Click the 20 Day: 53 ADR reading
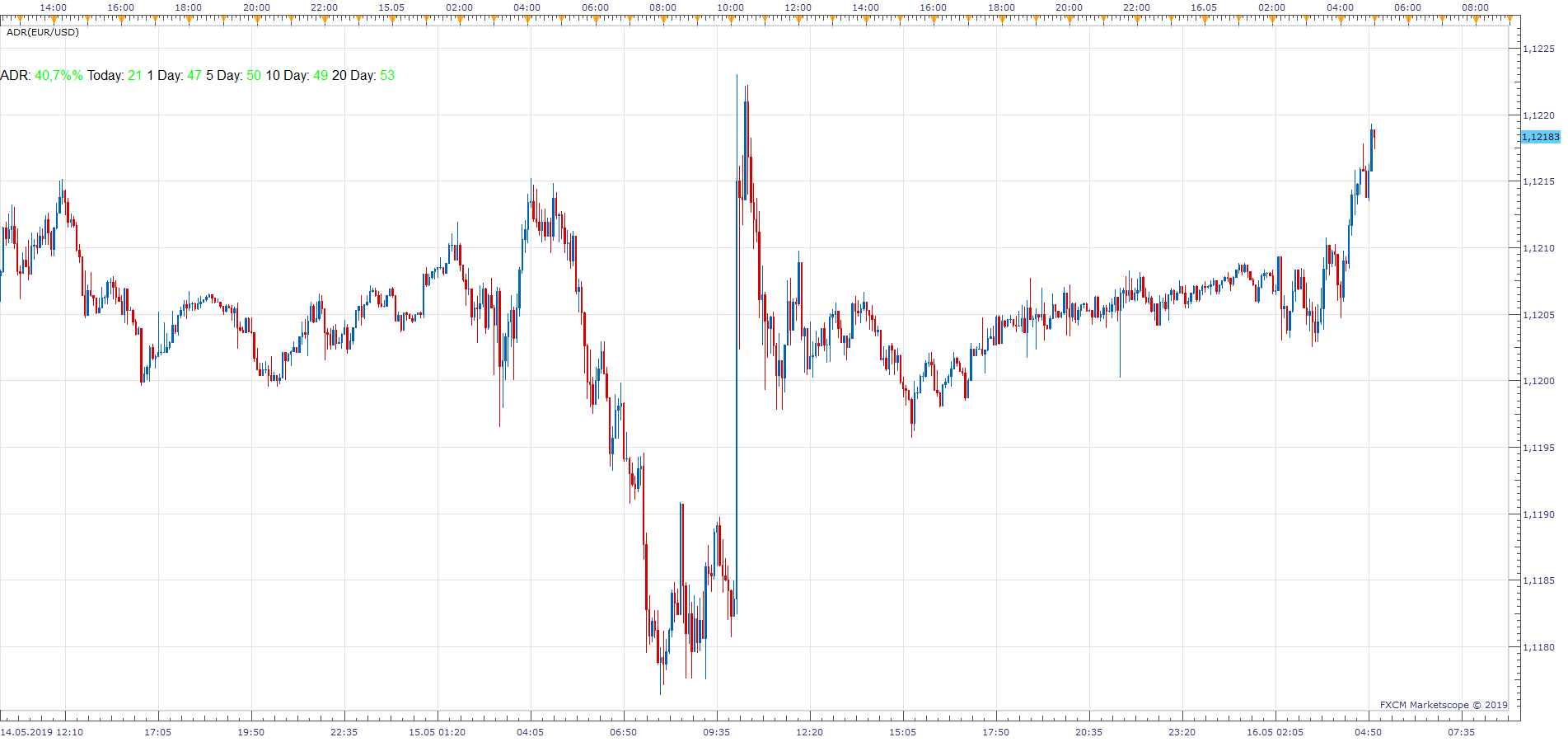 [363, 76]
